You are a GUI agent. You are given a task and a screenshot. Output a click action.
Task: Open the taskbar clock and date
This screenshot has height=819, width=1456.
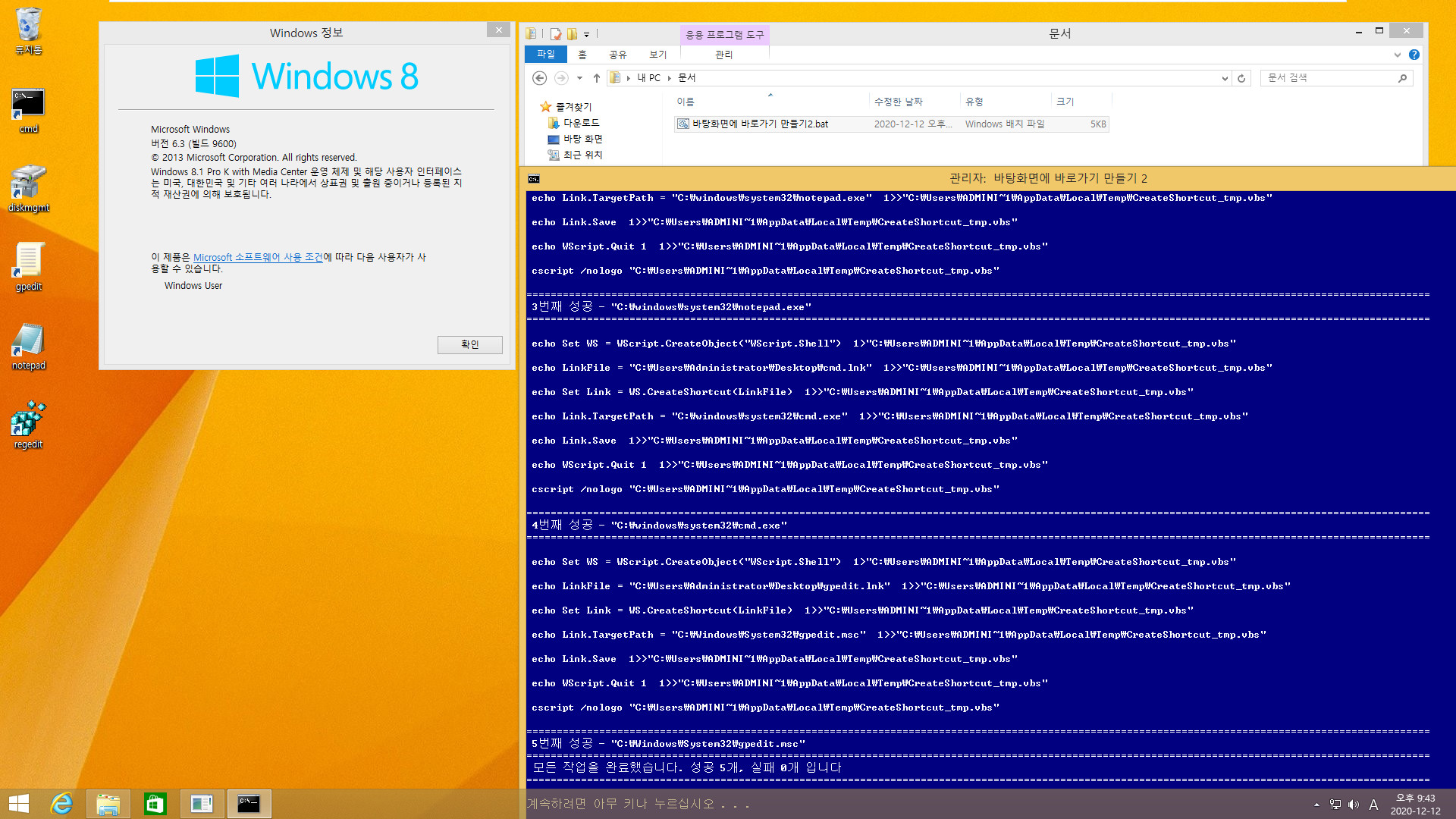(1415, 805)
